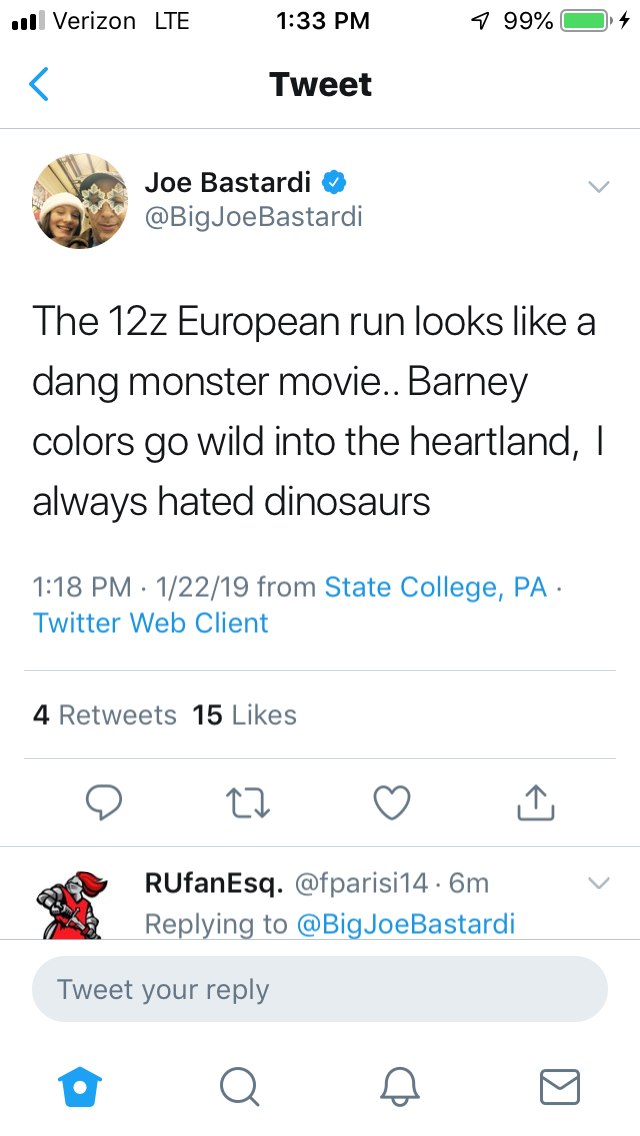Image resolution: width=640 pixels, height=1136 pixels.
Task: Expand Joe Bastardi tweet options chevron
Action: 598,186
